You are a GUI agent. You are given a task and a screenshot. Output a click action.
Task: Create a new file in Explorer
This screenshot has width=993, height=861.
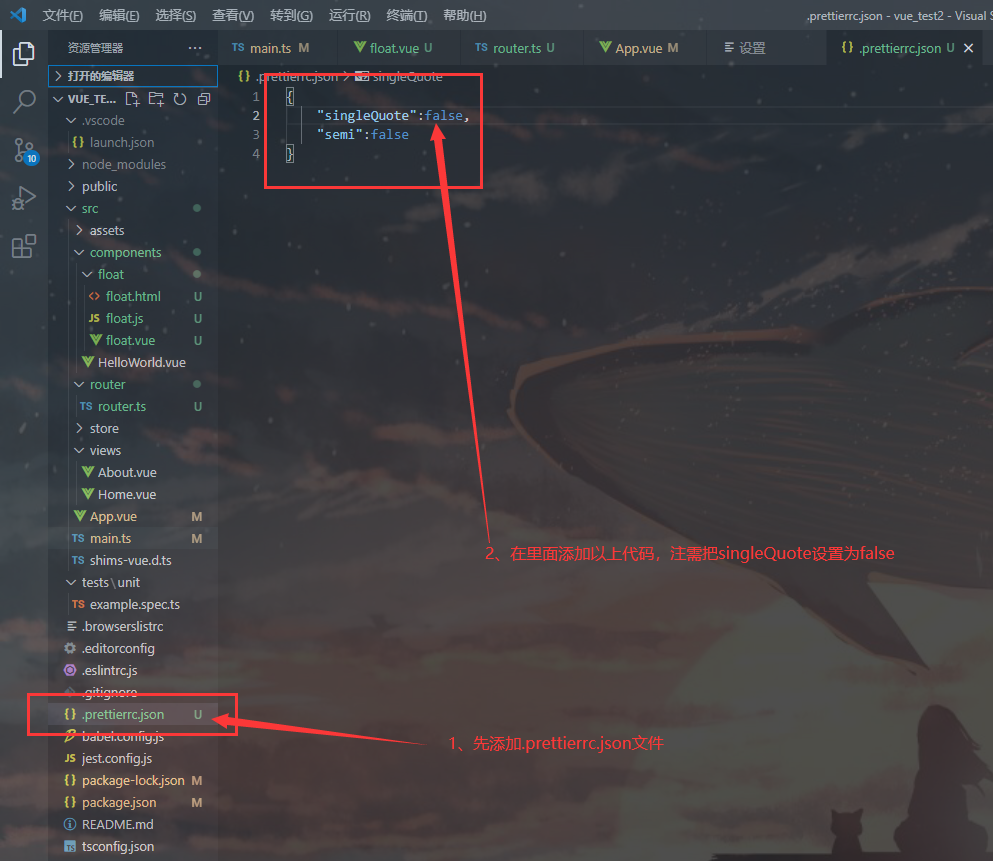[x=131, y=98]
